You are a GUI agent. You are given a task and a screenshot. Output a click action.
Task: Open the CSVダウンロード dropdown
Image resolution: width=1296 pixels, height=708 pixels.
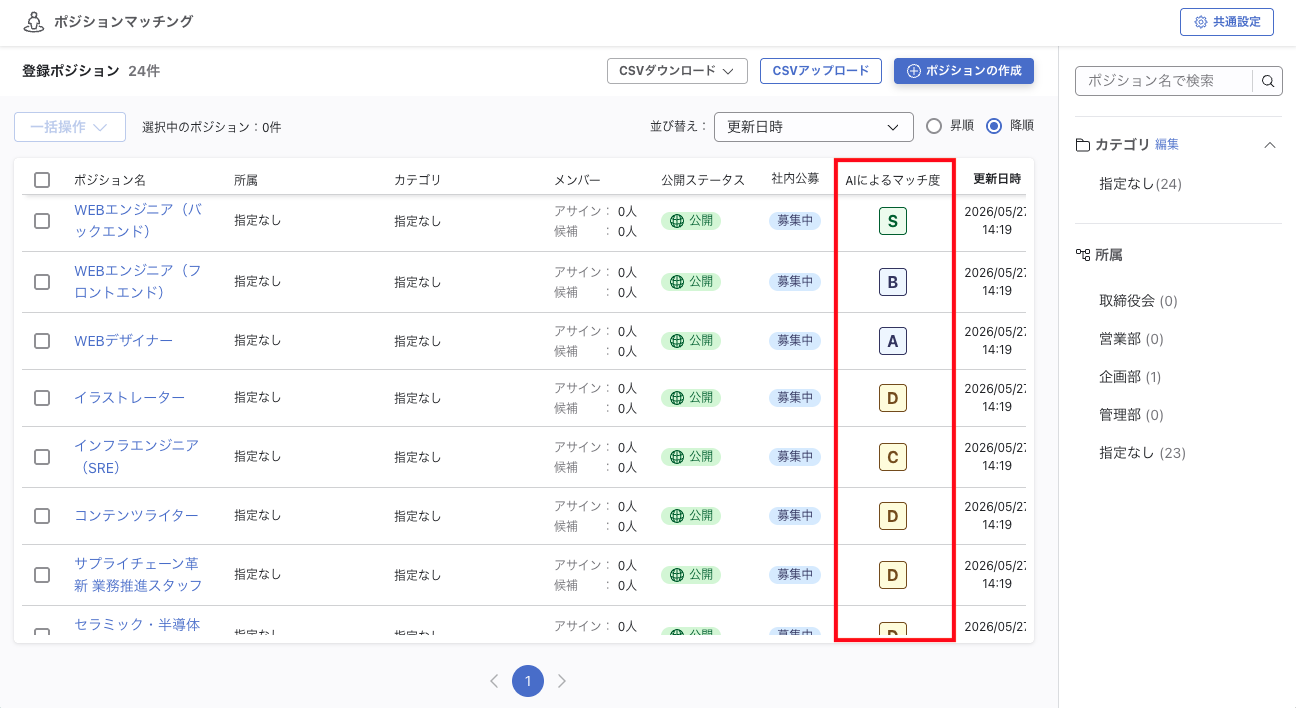tap(677, 71)
